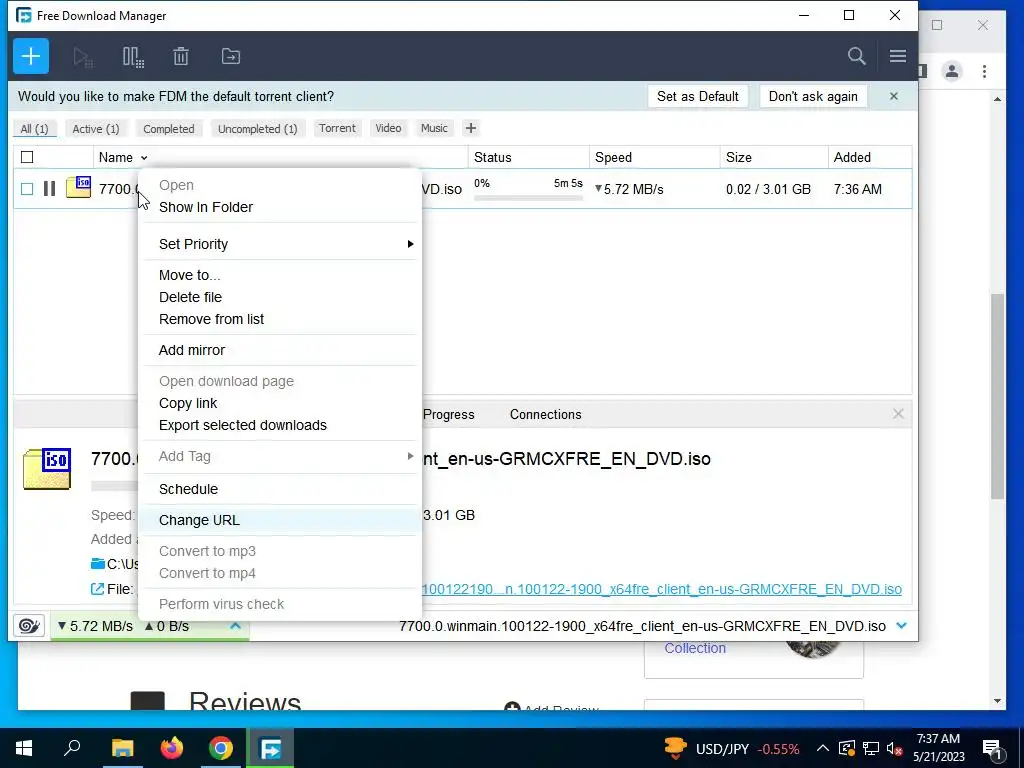Click the Status column header
This screenshot has width=1024, height=768.
point(528,157)
